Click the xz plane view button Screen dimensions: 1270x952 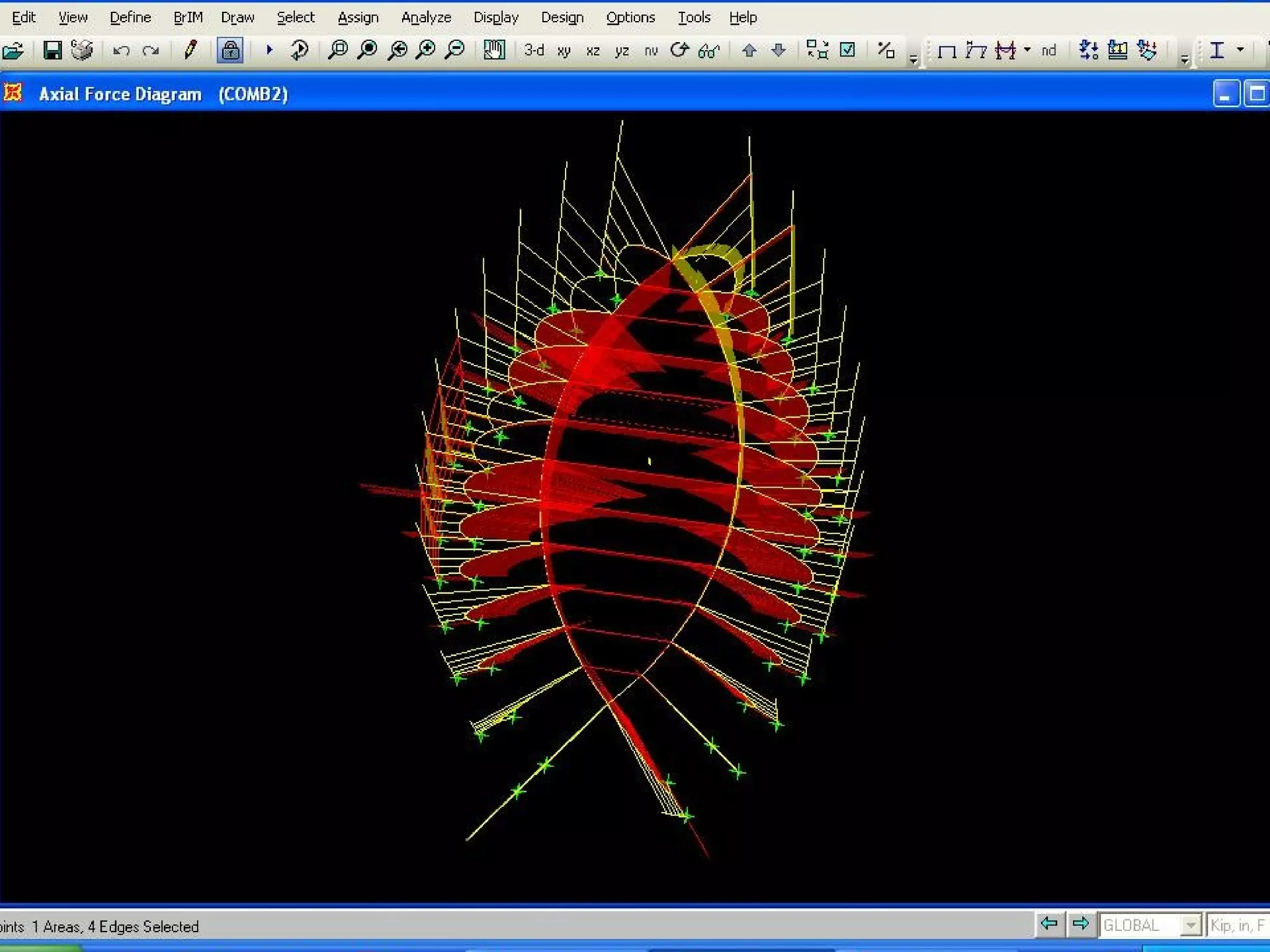pyautogui.click(x=593, y=51)
